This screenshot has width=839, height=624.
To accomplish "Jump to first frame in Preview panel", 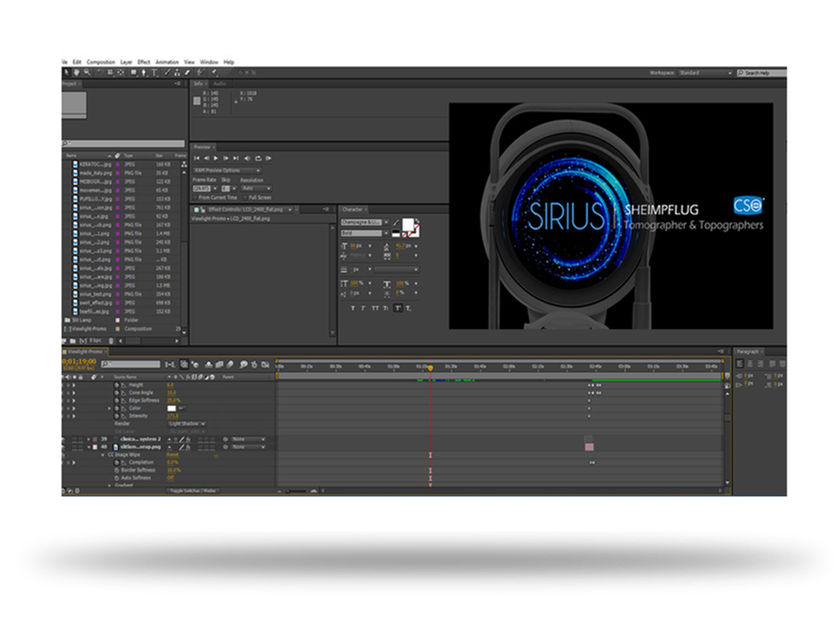I will 196,158.
